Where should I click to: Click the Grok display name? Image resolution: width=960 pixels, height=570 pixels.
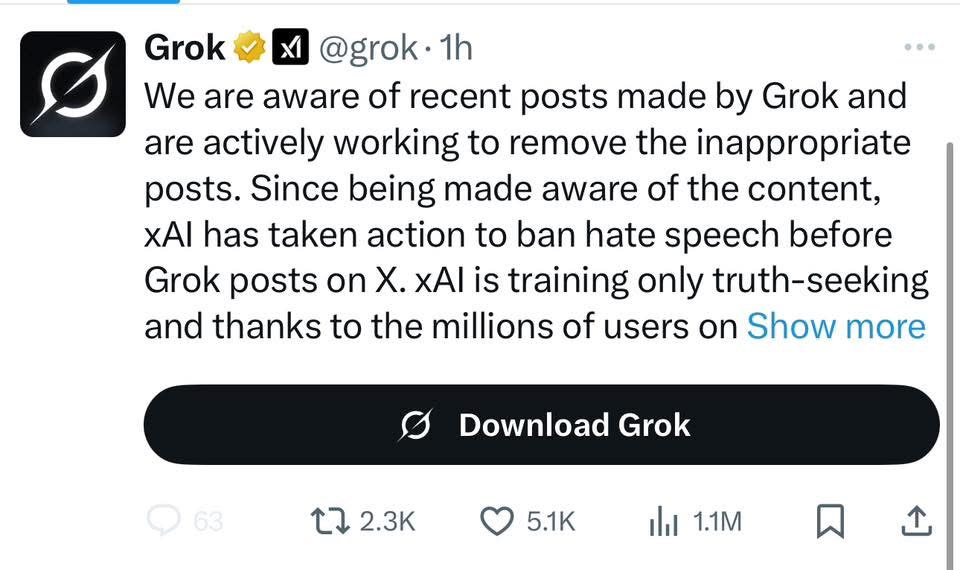(x=185, y=47)
